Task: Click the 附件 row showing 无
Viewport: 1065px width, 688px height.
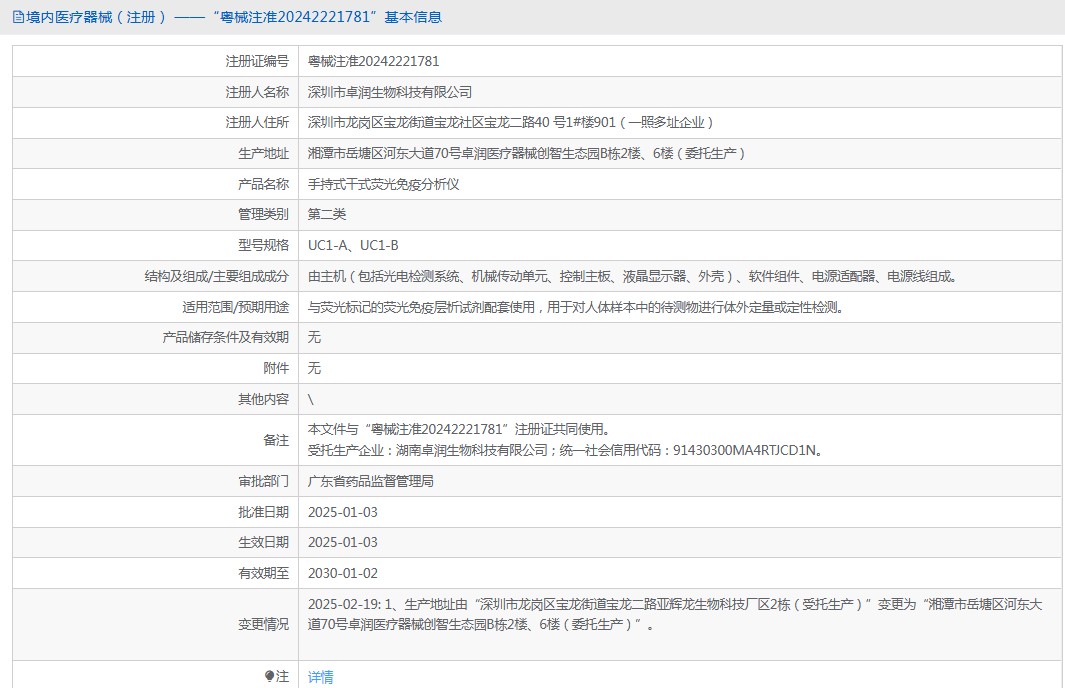Action: click(312, 368)
